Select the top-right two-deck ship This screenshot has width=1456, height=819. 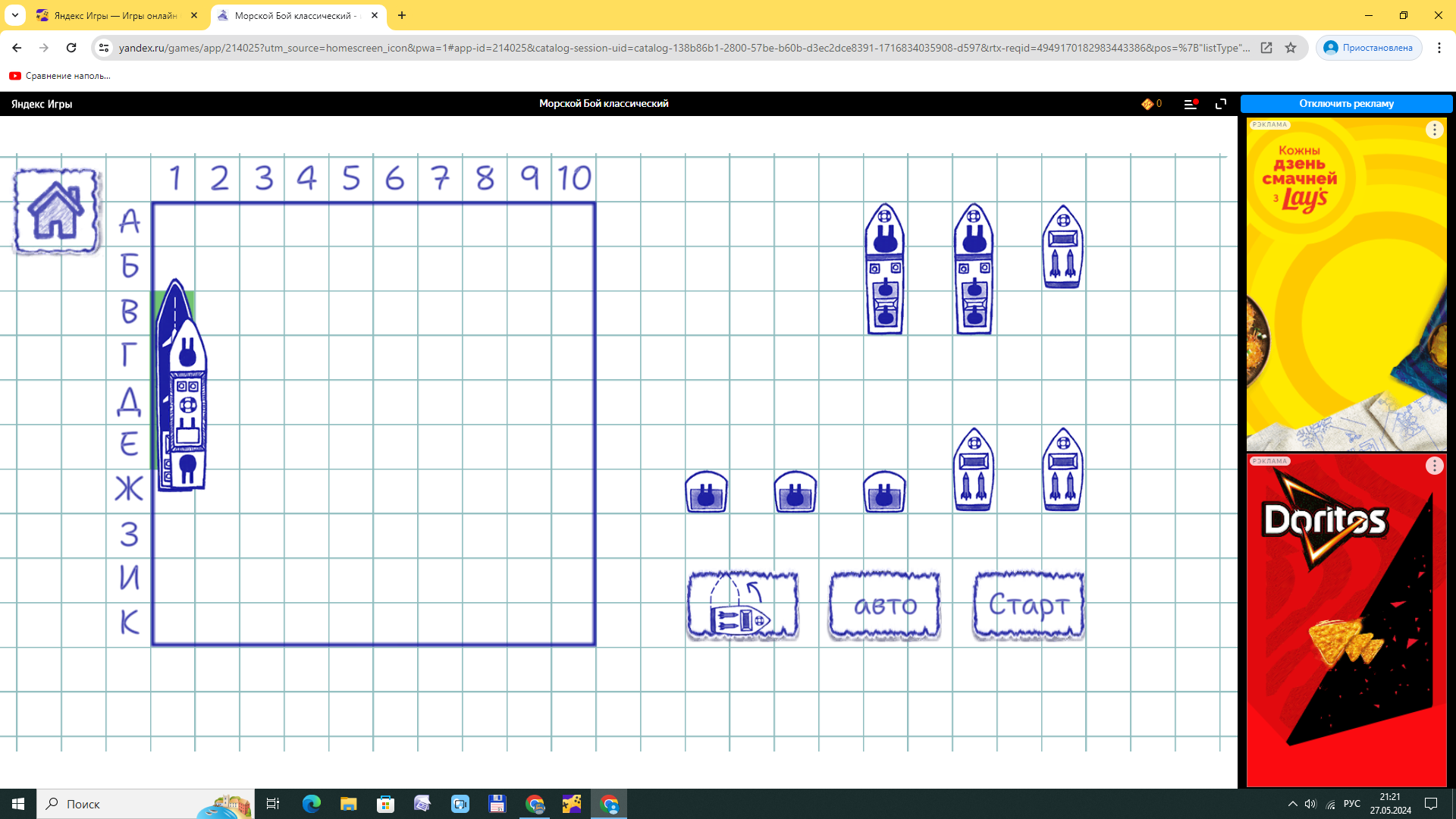[1062, 247]
